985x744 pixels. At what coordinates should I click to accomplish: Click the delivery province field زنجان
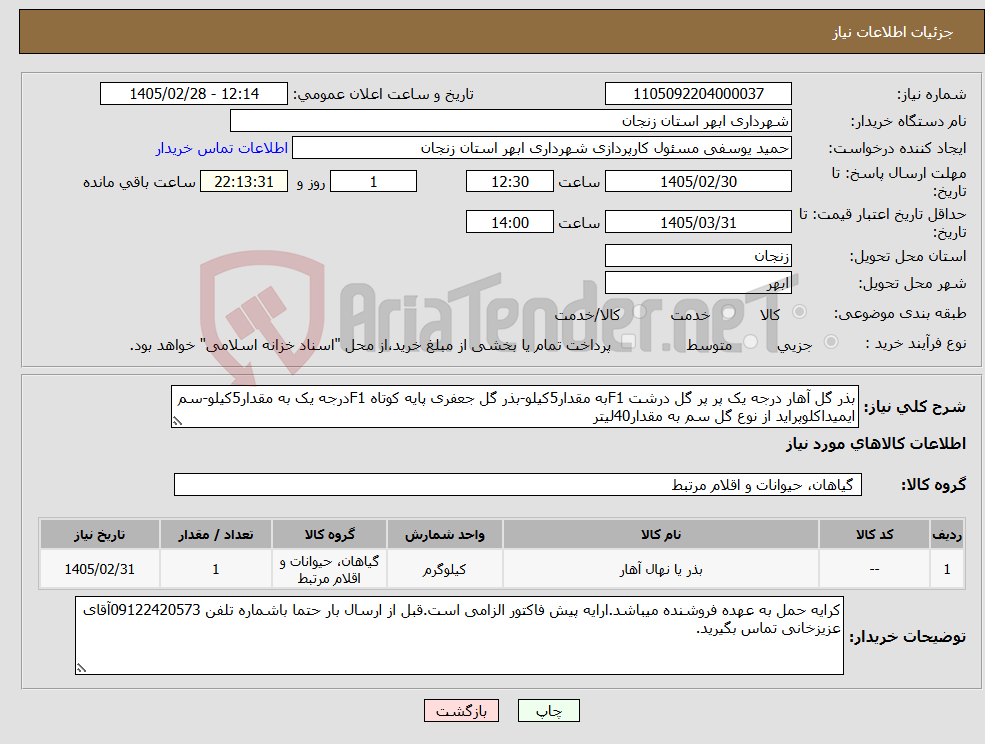point(698,256)
